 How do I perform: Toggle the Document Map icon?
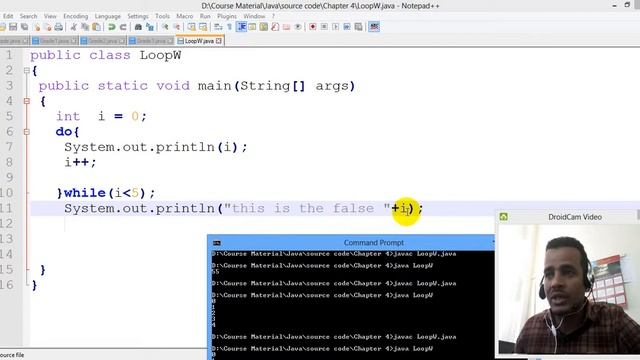pyautogui.click(x=264, y=27)
